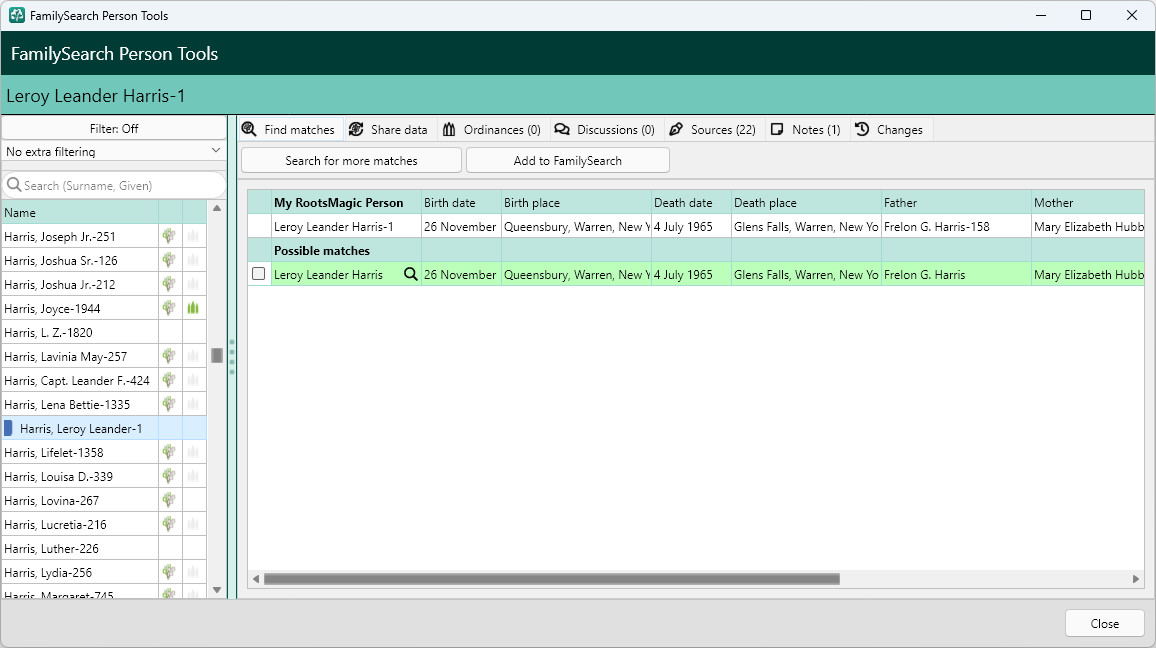Open the Ordinances (0) tab
The width and height of the screenshot is (1156, 648).
[492, 130]
